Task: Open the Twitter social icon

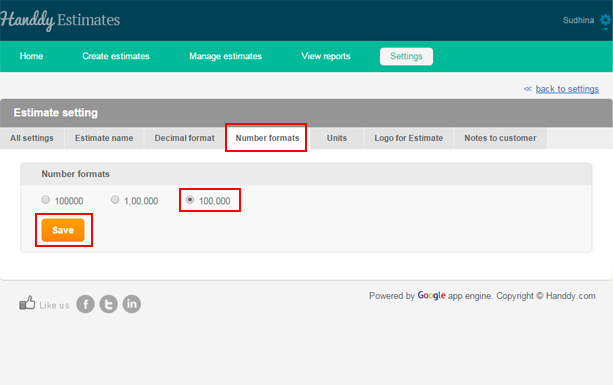Action: tap(109, 304)
